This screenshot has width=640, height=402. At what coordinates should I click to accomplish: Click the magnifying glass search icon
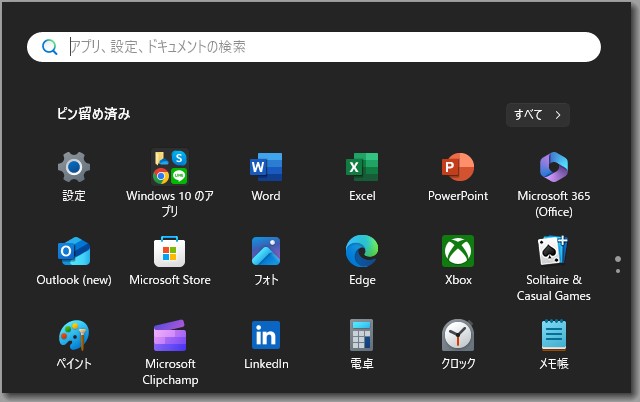tap(49, 47)
